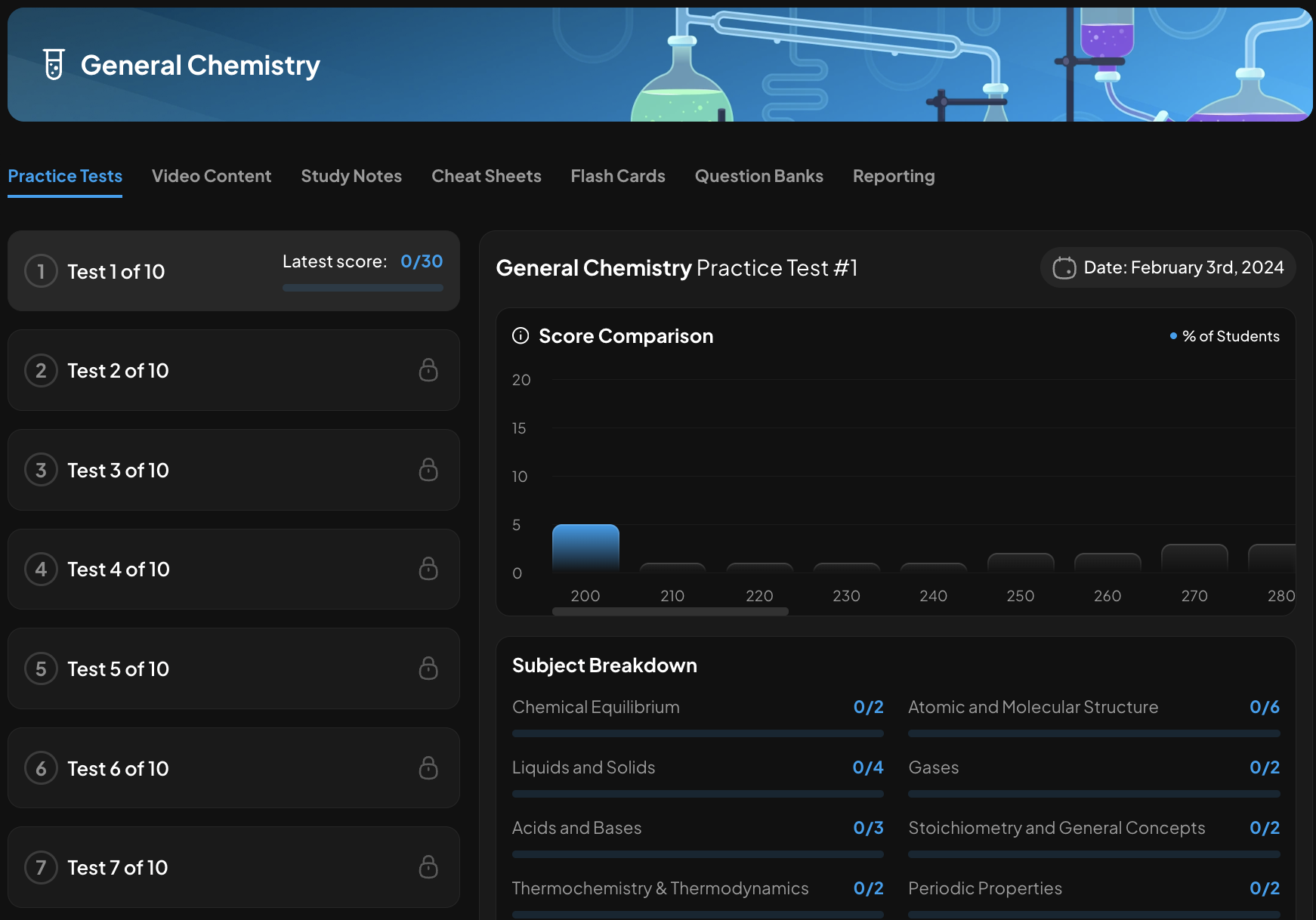Click the Test 1 latest score progress bar
Image resolution: width=1316 pixels, height=920 pixels.
(363, 288)
